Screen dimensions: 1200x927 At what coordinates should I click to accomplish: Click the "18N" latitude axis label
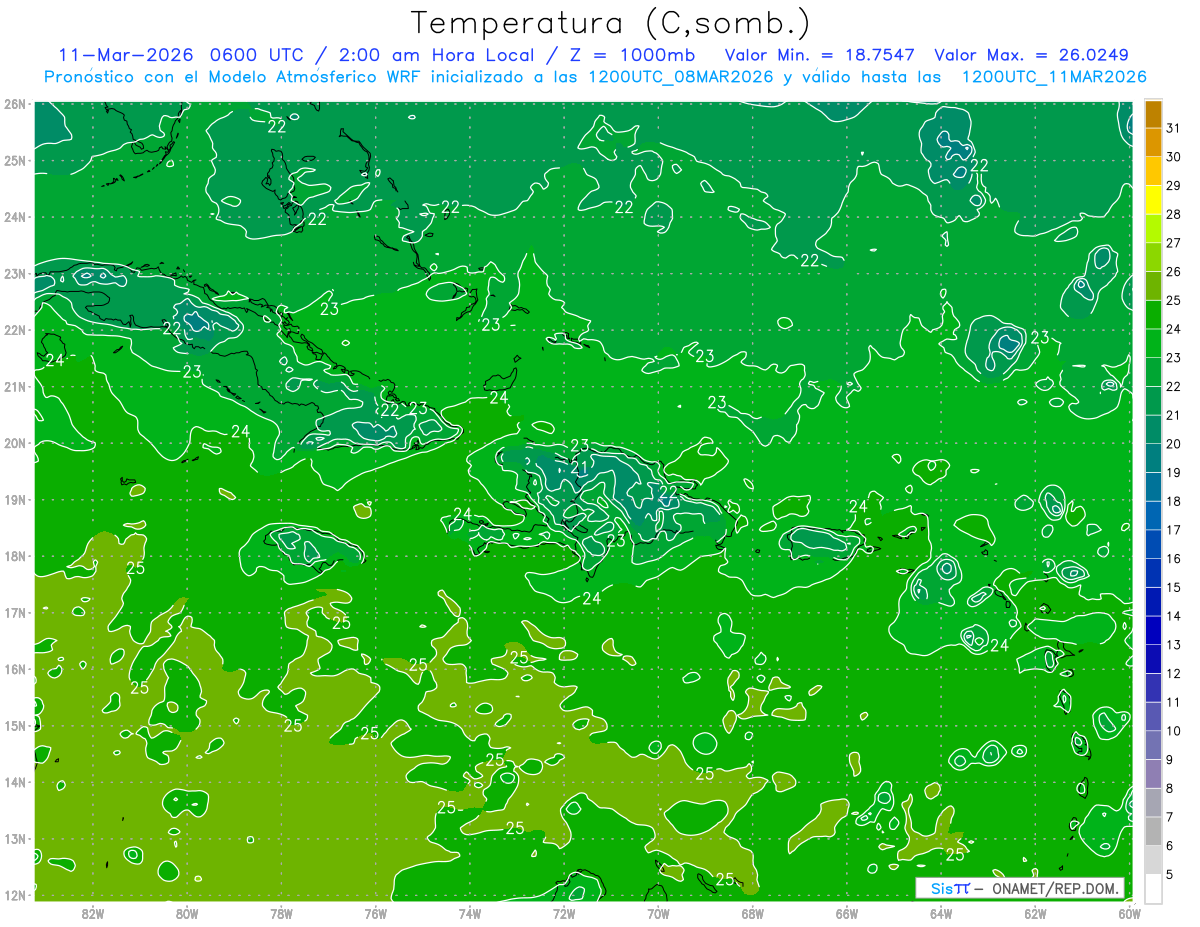point(15,556)
